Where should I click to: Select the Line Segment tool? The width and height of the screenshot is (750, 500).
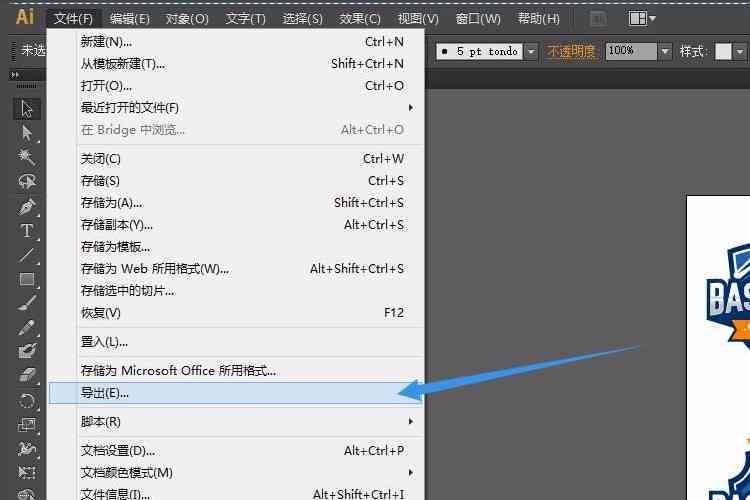coord(27,255)
